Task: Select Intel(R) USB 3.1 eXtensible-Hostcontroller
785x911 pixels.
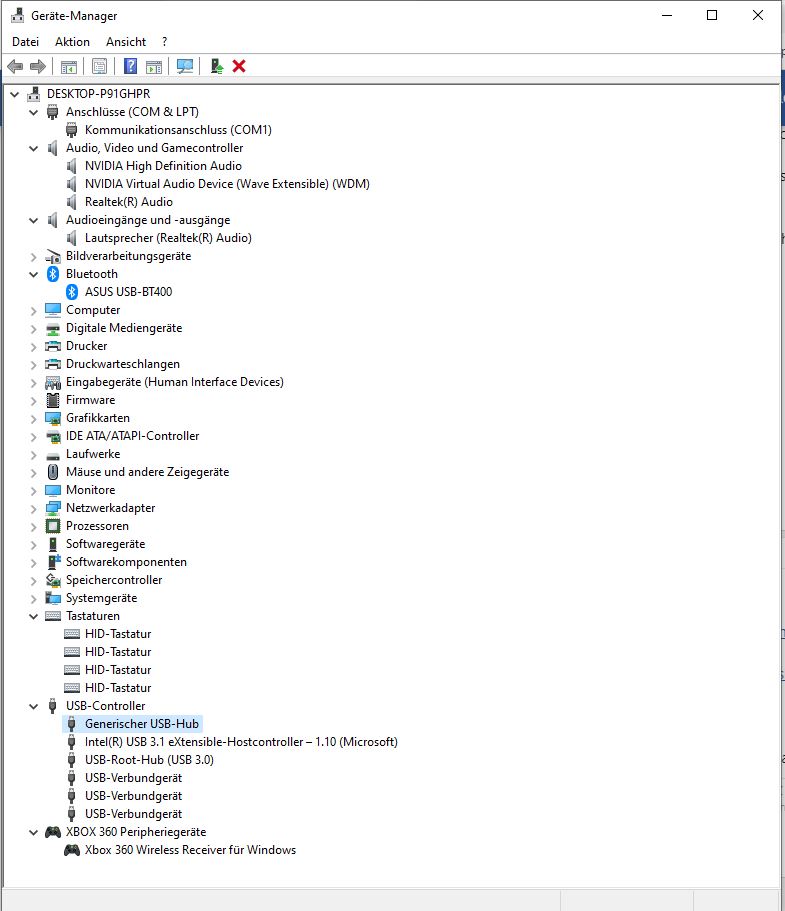Action: tap(241, 742)
